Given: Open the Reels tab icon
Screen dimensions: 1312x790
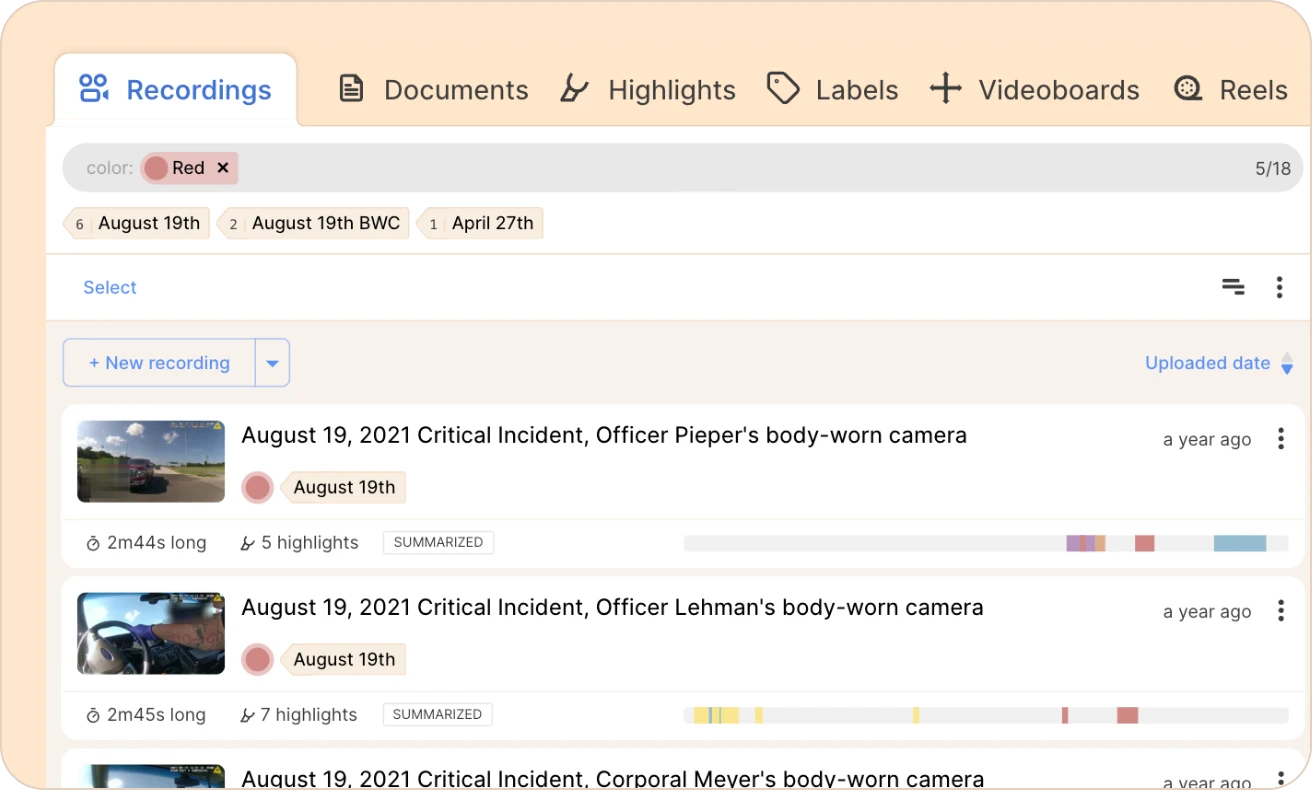Looking at the screenshot, I should click(x=1187, y=89).
